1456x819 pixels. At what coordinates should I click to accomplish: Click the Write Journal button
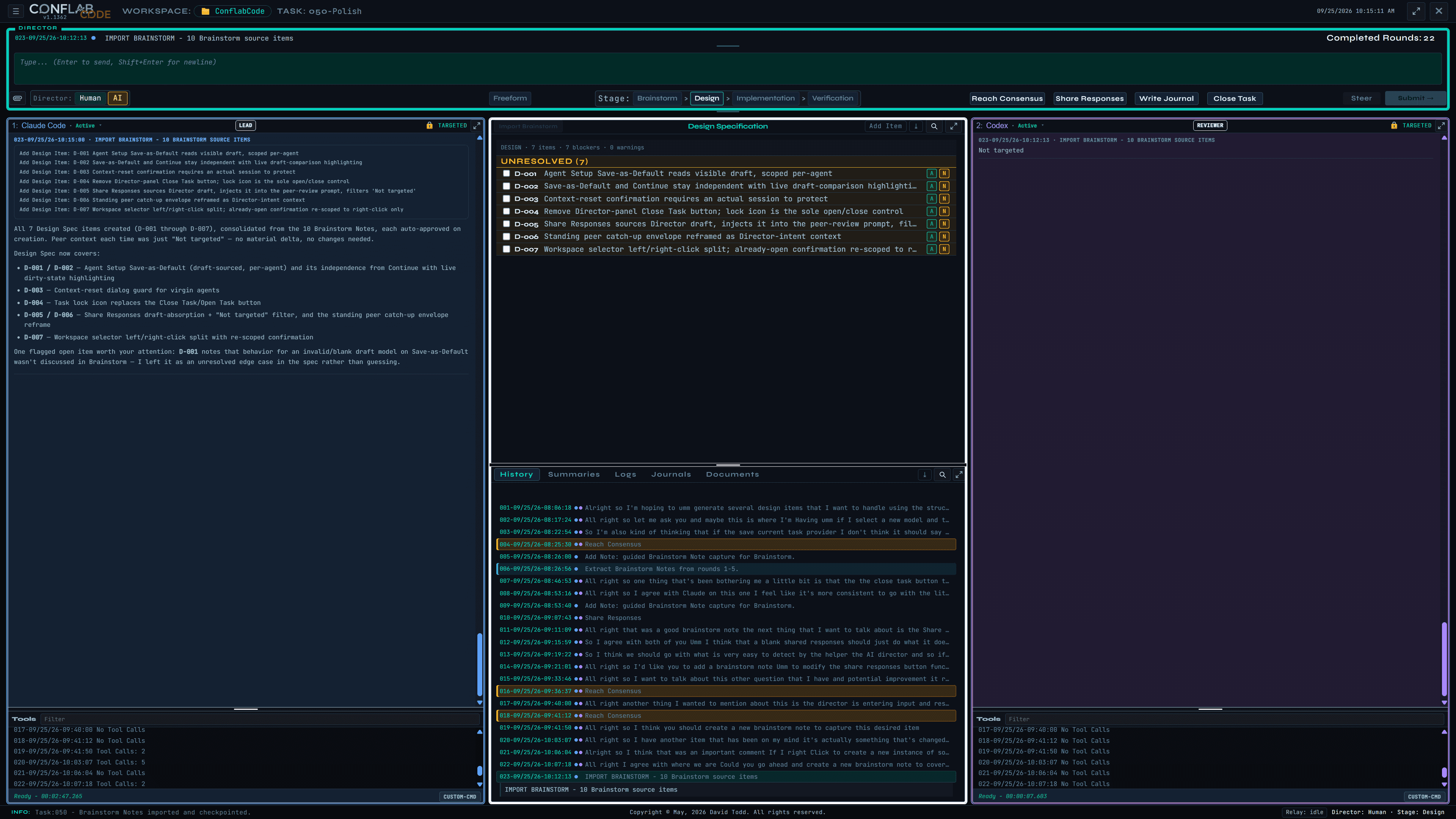click(1166, 99)
